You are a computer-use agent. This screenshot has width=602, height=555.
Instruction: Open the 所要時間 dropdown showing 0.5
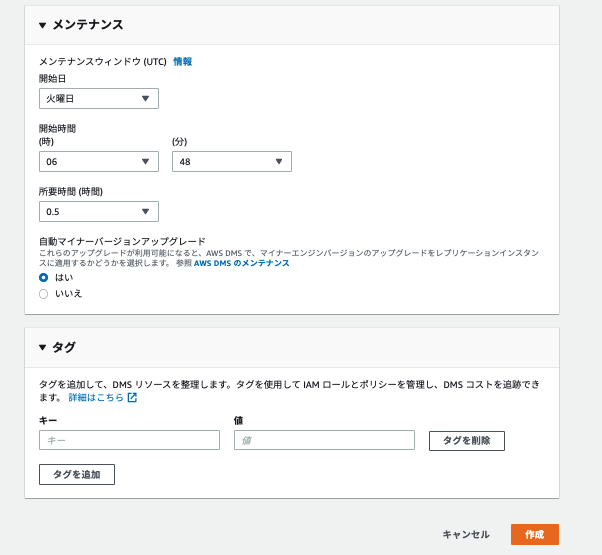click(99, 211)
